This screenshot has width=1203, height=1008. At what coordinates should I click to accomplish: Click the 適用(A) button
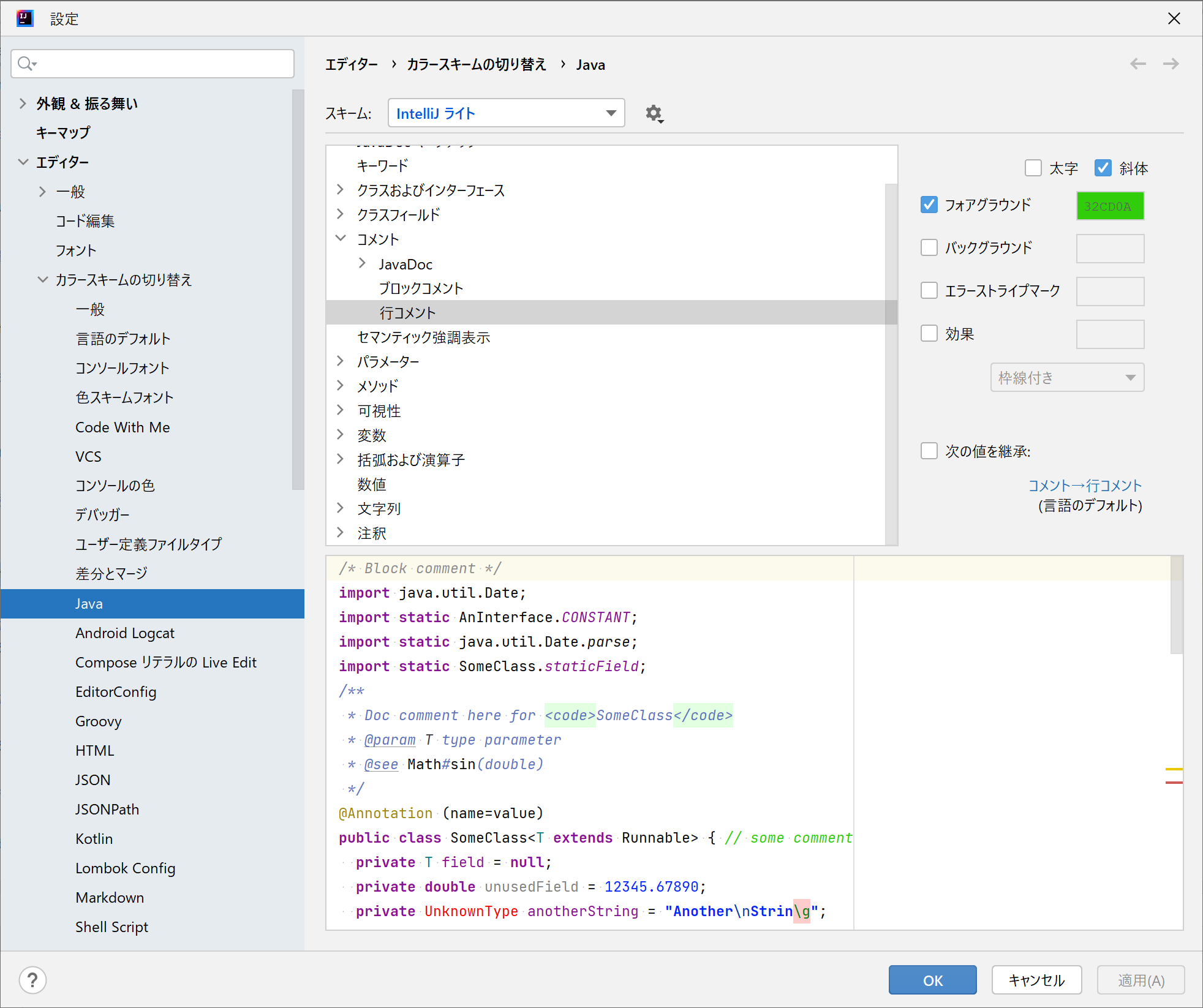(1141, 980)
